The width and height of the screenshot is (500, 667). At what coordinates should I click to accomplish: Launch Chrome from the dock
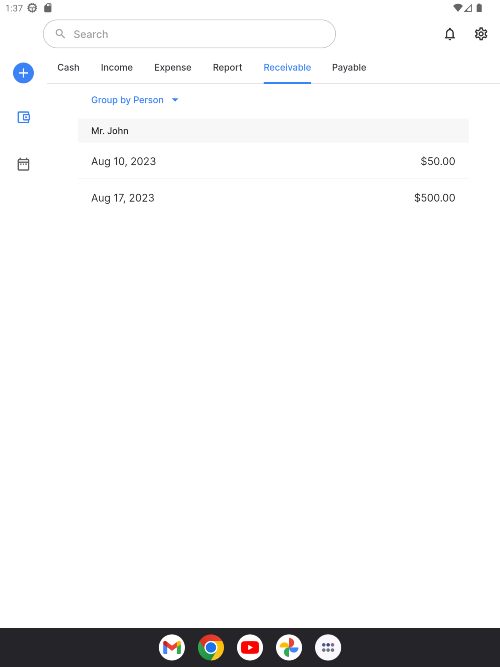[x=211, y=647]
